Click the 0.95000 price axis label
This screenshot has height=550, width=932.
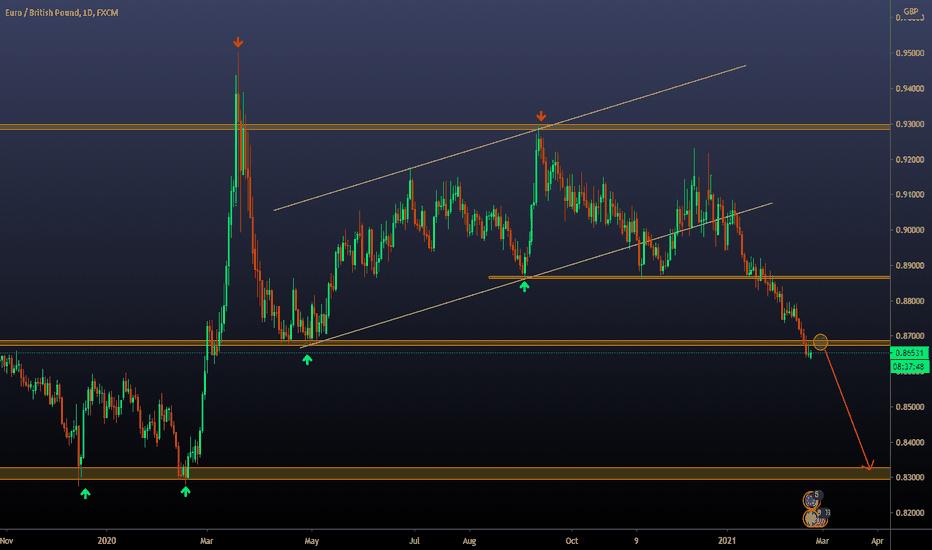pos(910,53)
